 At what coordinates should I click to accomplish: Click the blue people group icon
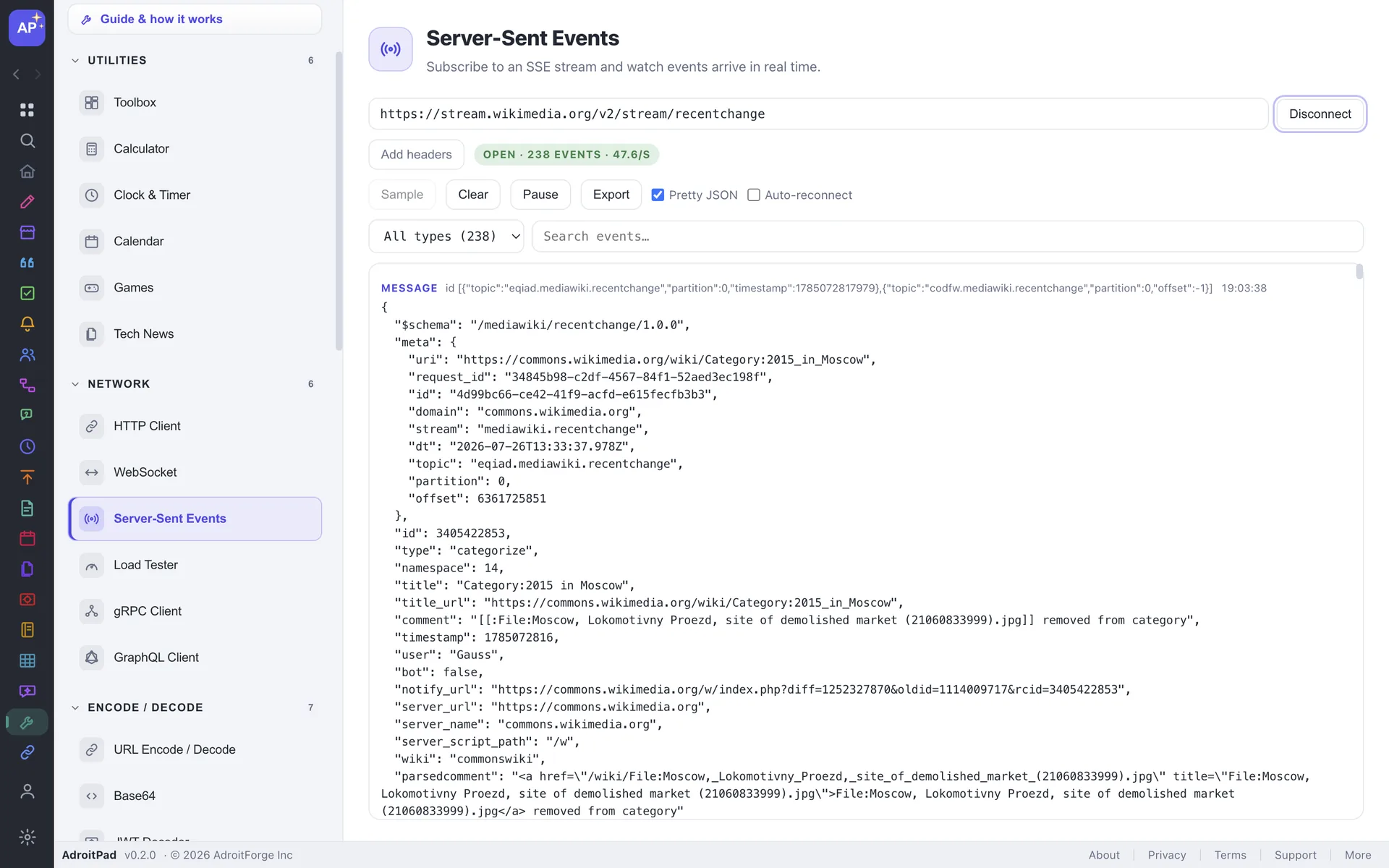click(27, 354)
